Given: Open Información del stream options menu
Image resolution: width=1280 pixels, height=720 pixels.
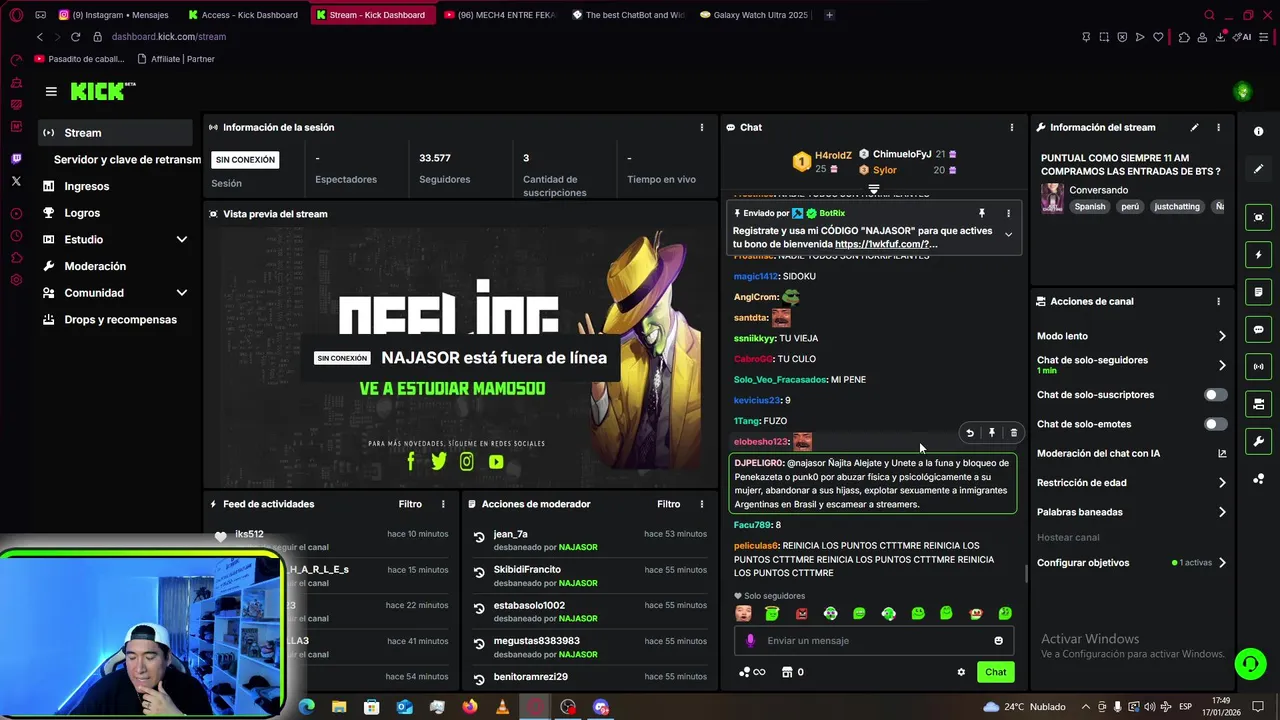Looking at the screenshot, I should tap(1218, 127).
